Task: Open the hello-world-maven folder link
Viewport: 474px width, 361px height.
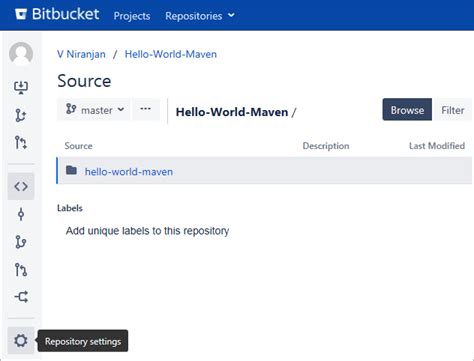Action: tap(129, 172)
